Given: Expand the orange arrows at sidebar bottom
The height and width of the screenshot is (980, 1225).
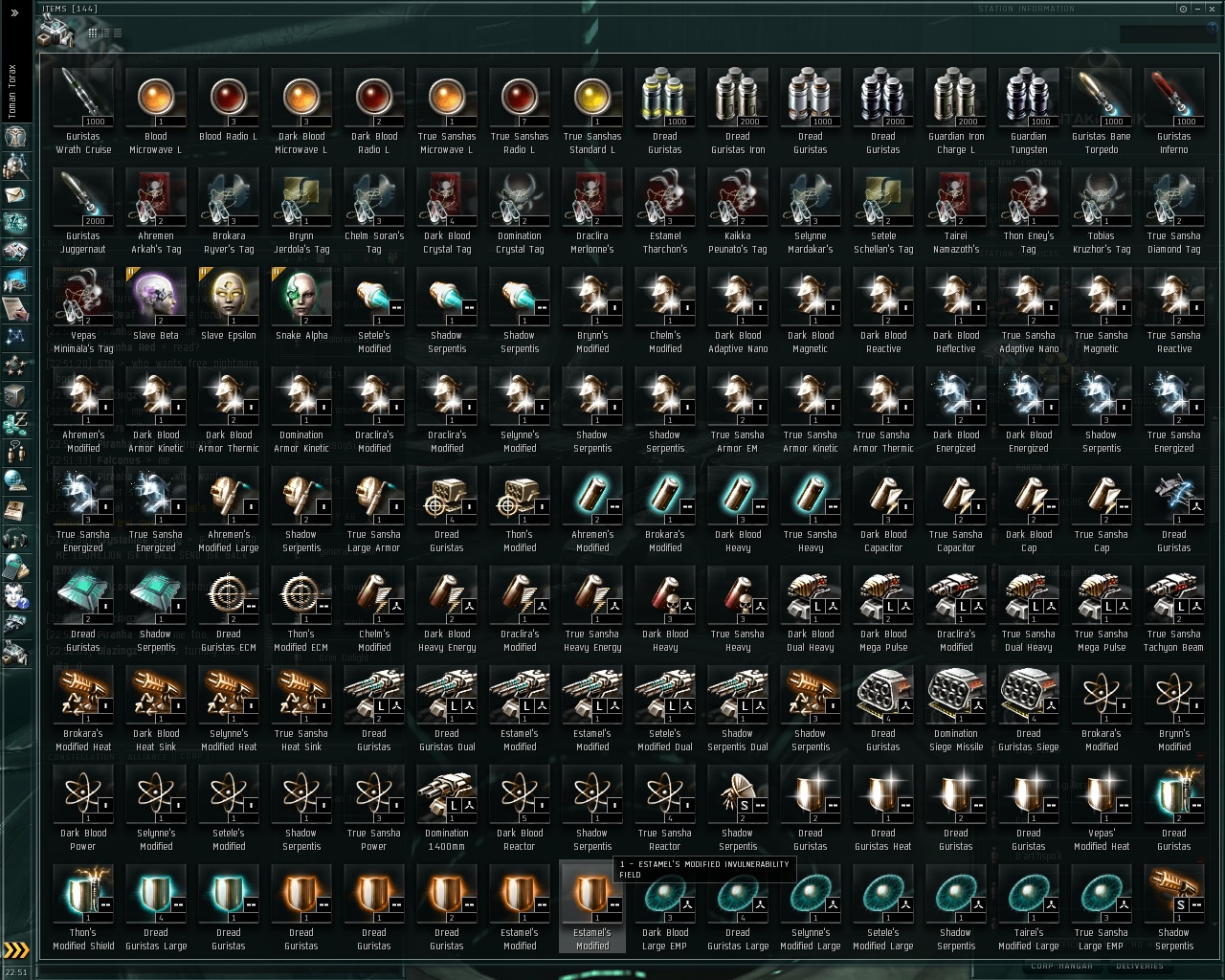Looking at the screenshot, I should click(x=15, y=950).
